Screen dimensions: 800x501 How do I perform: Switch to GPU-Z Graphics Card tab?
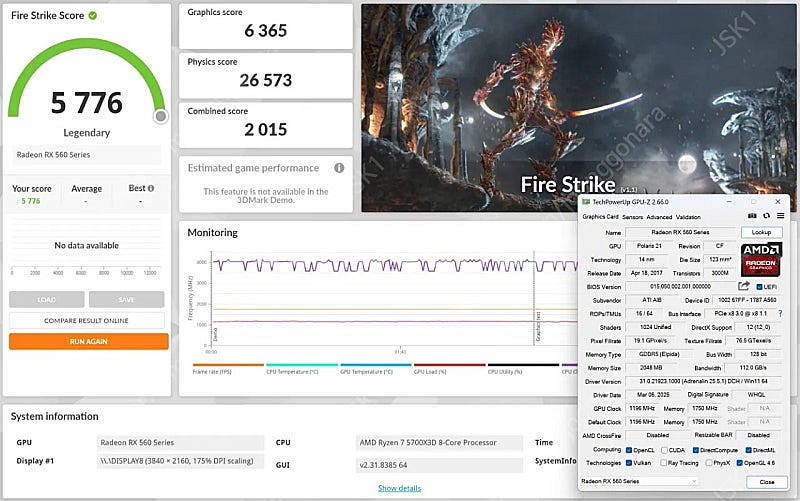pyautogui.click(x=601, y=217)
